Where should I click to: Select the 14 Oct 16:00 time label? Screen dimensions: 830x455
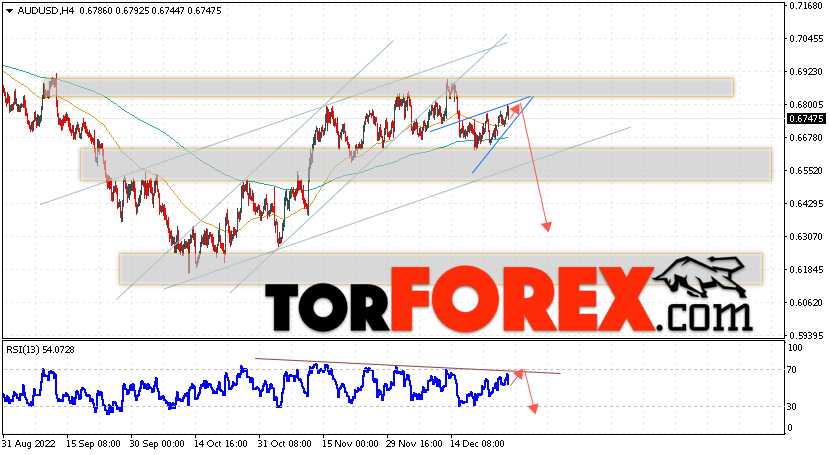221,443
